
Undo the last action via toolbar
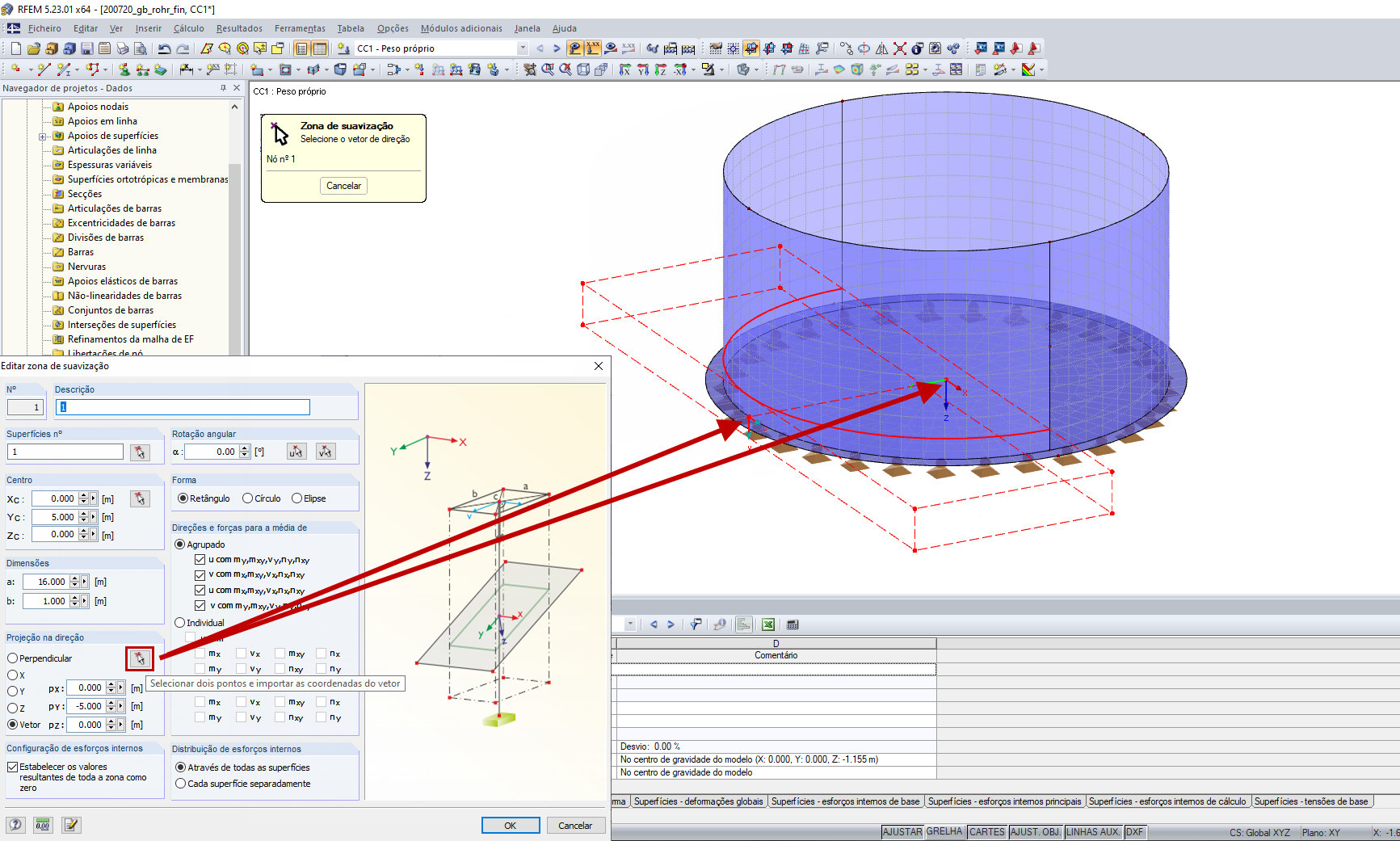point(165,48)
